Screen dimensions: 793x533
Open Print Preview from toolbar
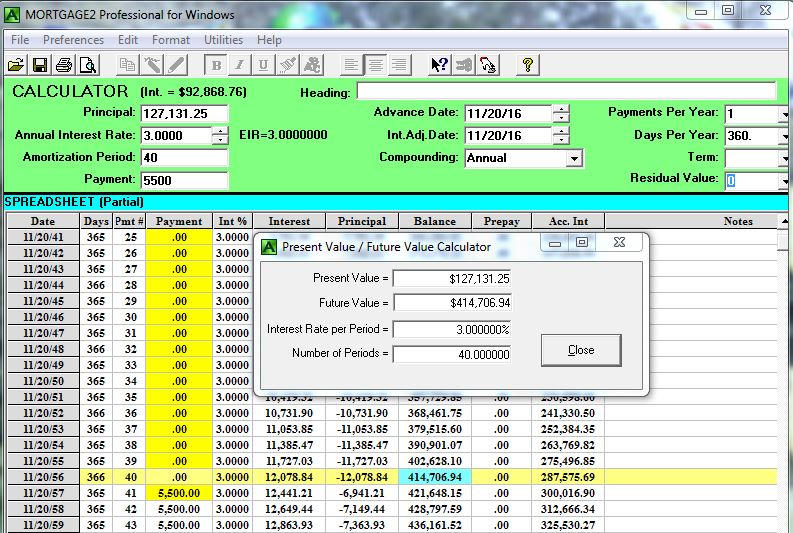[x=88, y=65]
